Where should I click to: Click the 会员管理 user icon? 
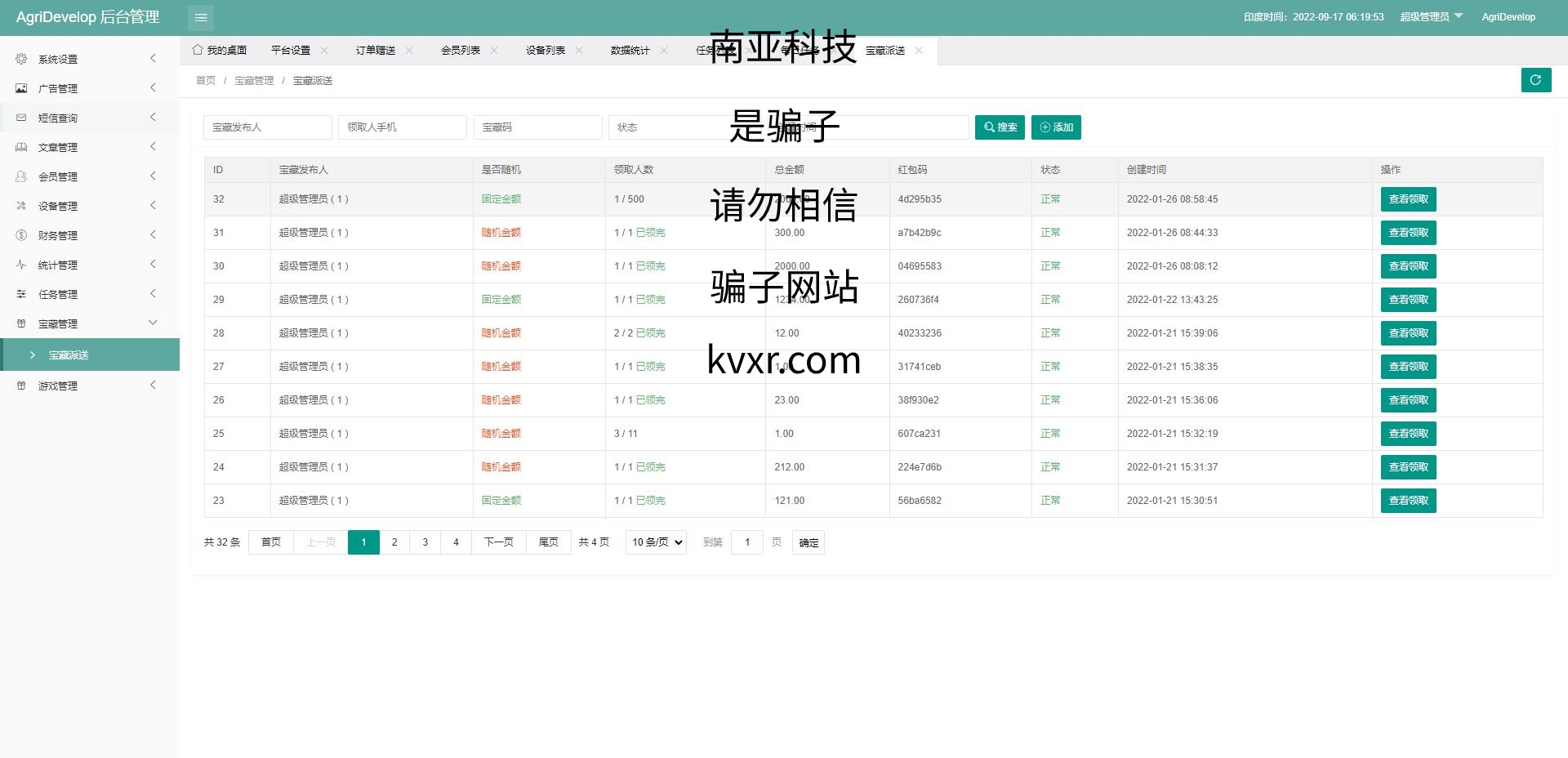[21, 176]
